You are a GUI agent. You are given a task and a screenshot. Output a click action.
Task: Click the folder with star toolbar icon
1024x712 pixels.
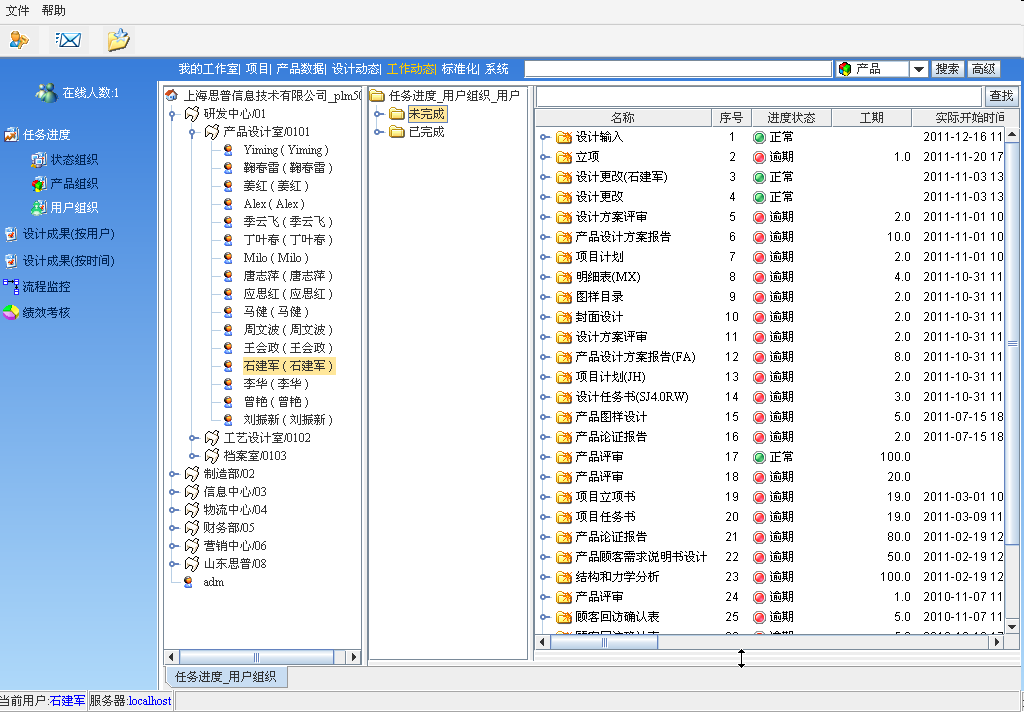pos(119,40)
